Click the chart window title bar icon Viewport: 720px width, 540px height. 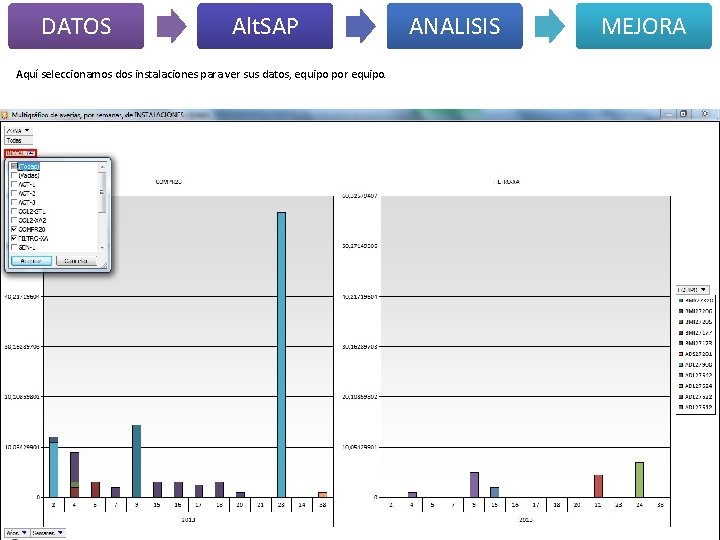click(x=5, y=115)
